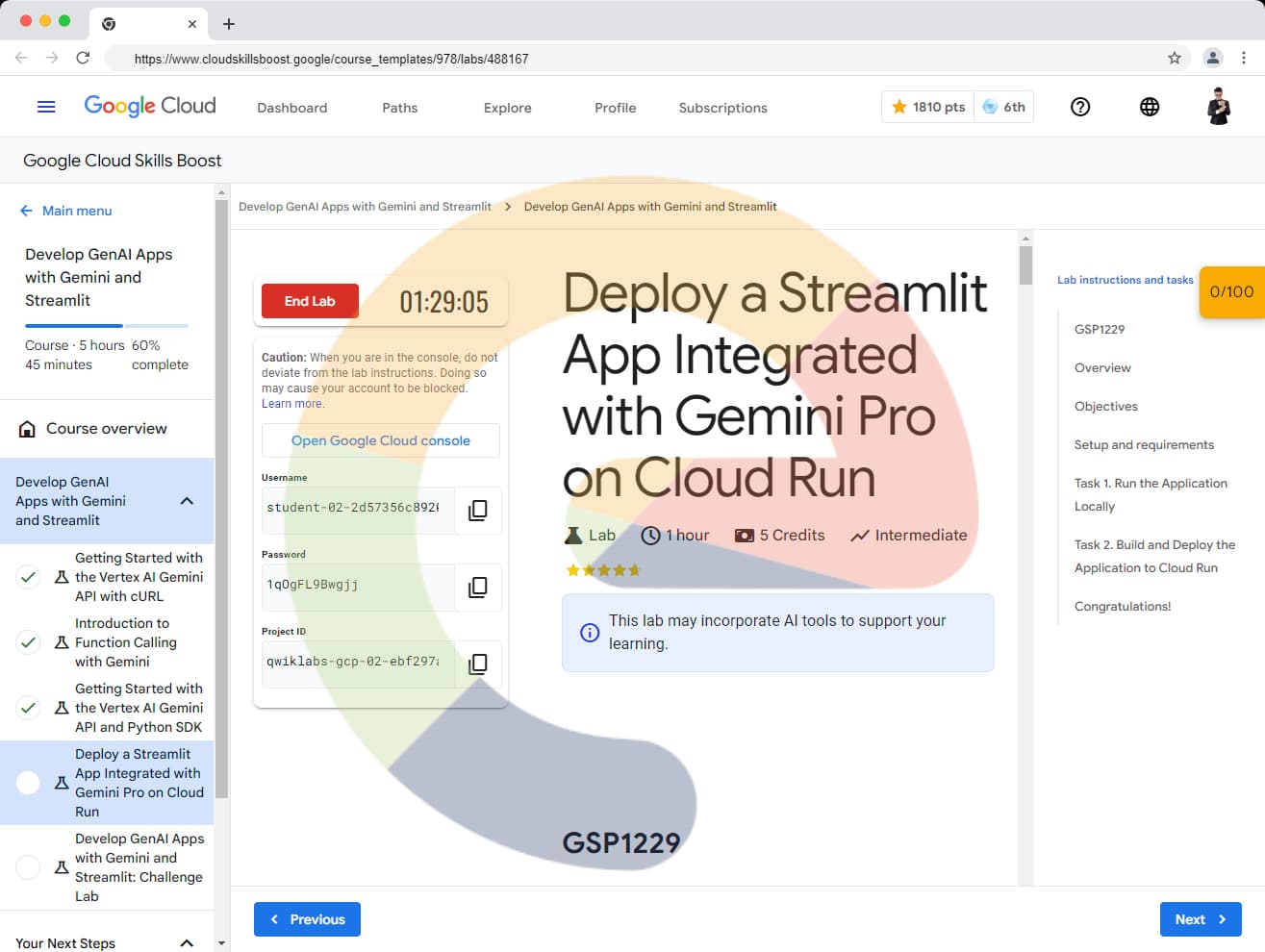Collapse the Develop GenAI Apps section
This screenshot has width=1265, height=952.
coord(187,501)
